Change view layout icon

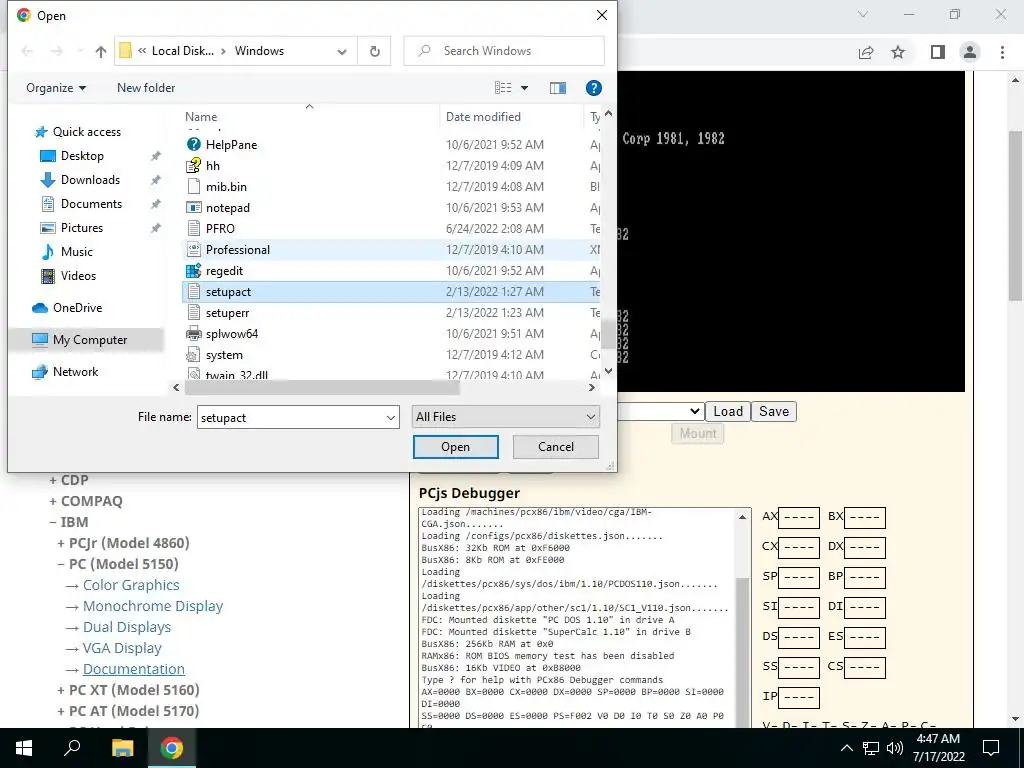click(x=503, y=88)
